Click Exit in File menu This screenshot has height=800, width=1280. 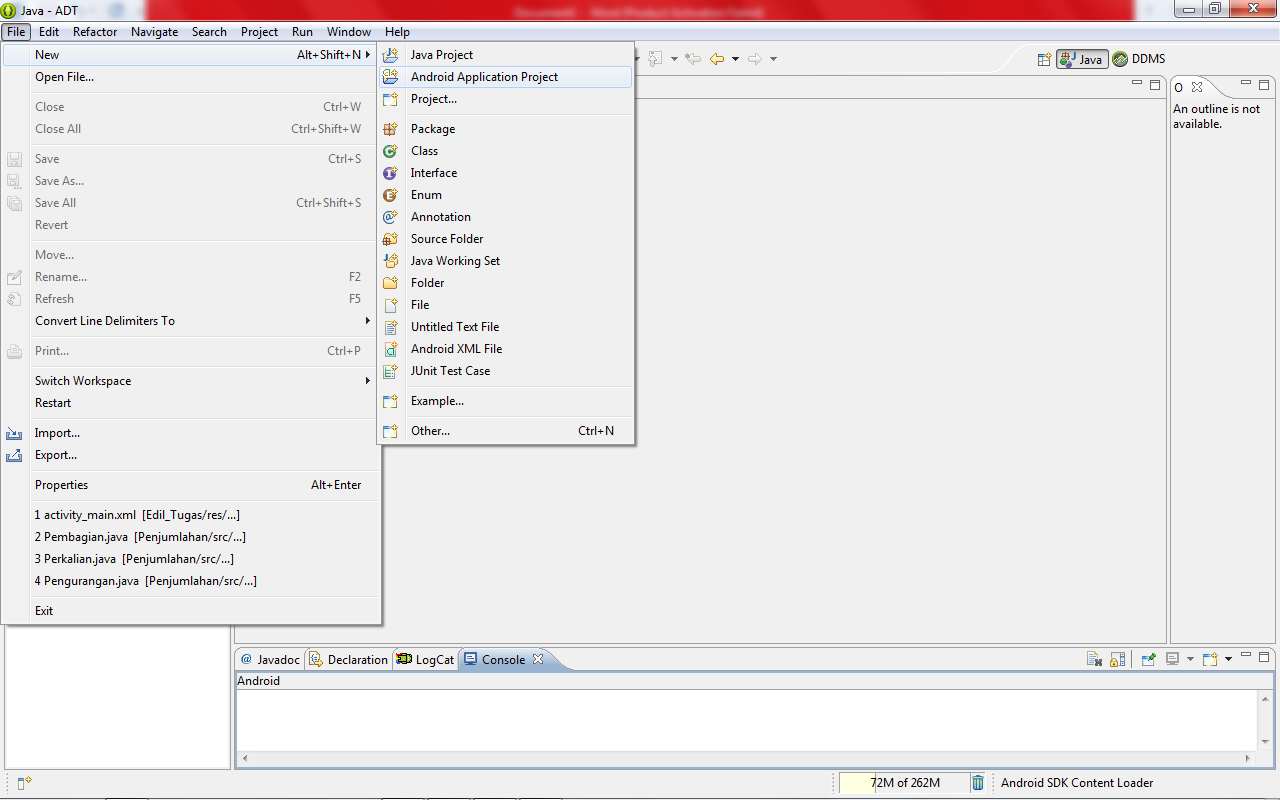coord(190,611)
